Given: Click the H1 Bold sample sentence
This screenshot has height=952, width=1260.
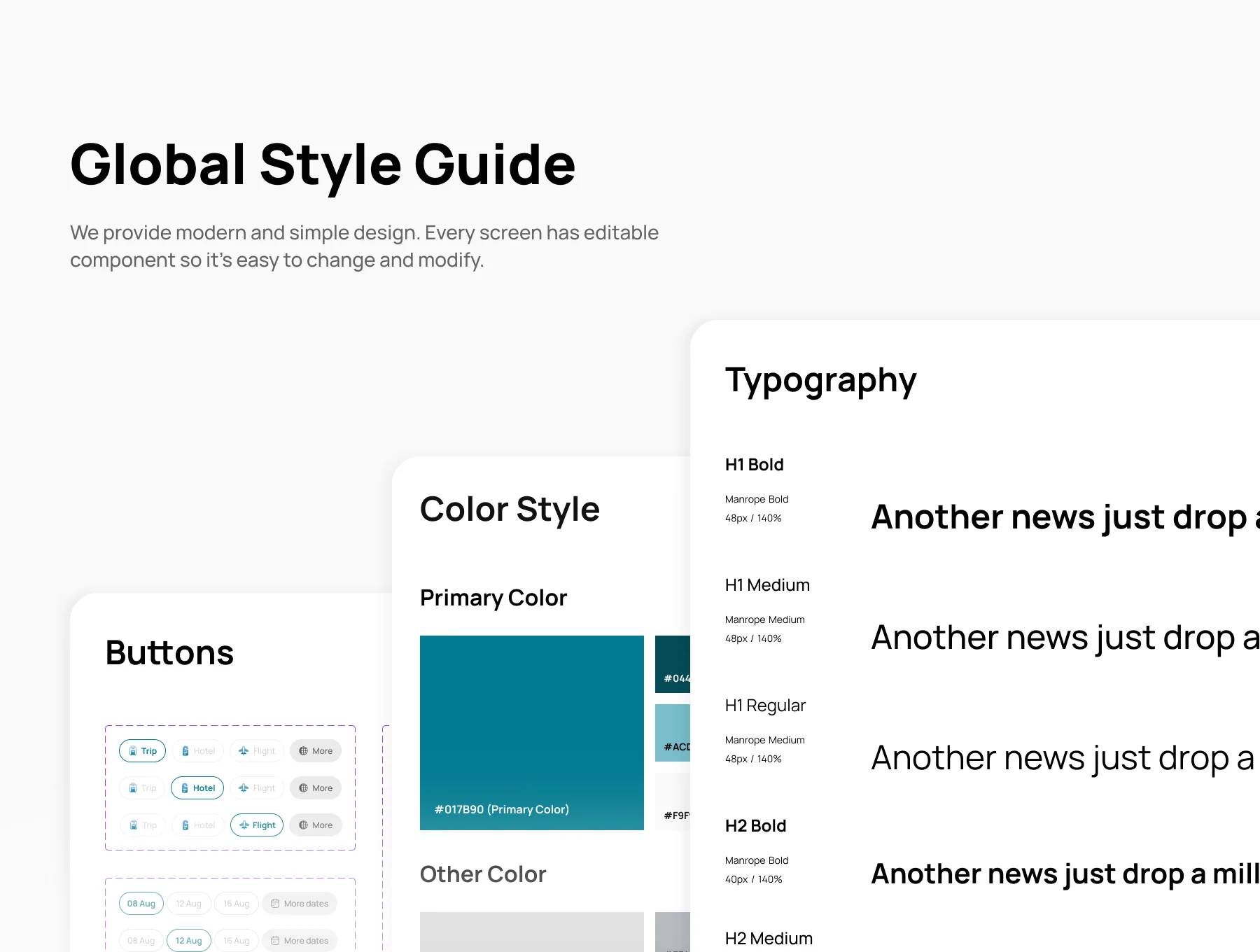Looking at the screenshot, I should tap(1065, 518).
